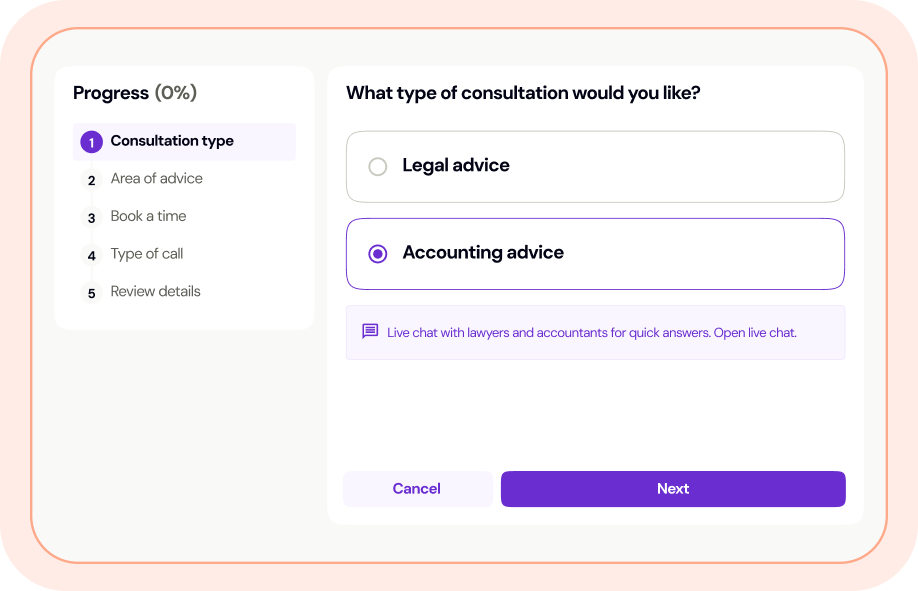The width and height of the screenshot is (918, 591).
Task: Click the step 3 numbered circle
Action: [91, 217]
